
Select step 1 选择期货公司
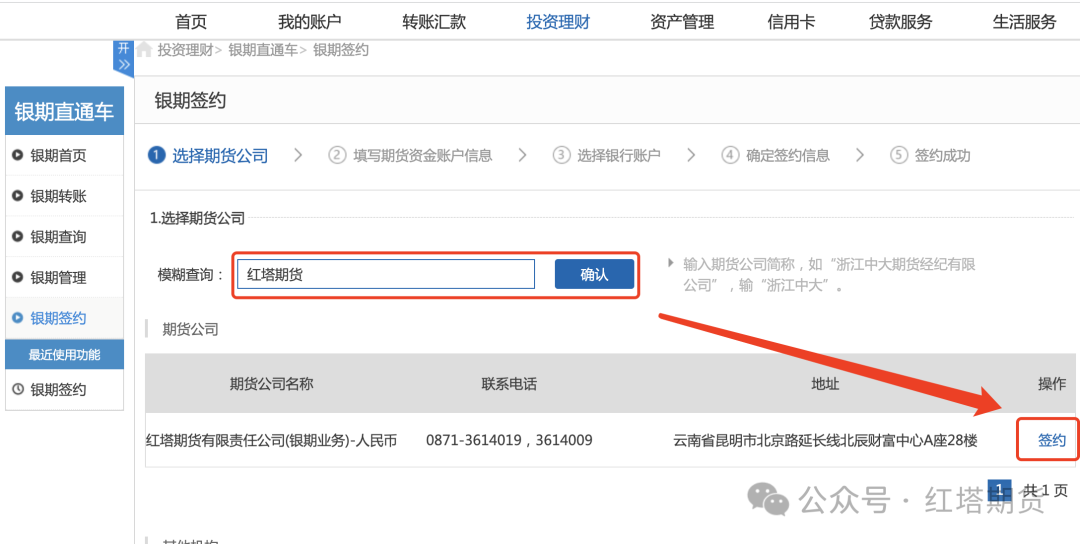click(x=208, y=156)
